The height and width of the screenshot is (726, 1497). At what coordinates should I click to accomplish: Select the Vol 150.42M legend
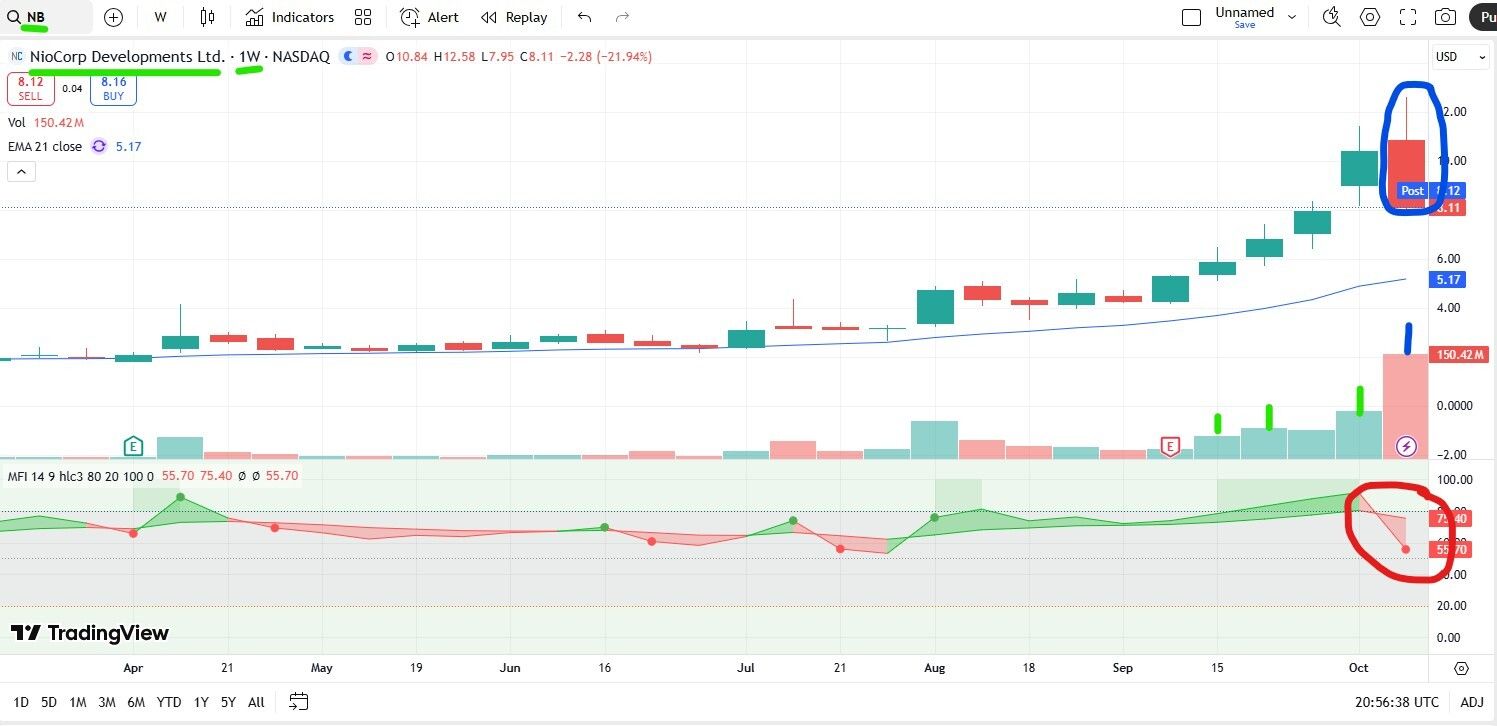click(46, 122)
